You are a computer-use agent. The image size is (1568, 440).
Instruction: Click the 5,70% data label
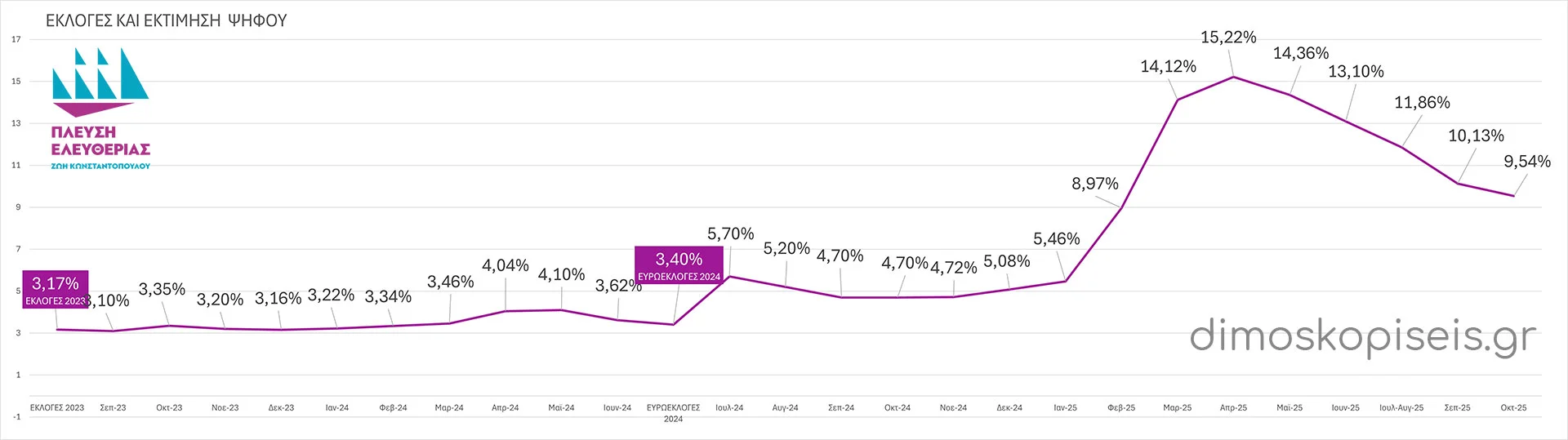pos(730,234)
